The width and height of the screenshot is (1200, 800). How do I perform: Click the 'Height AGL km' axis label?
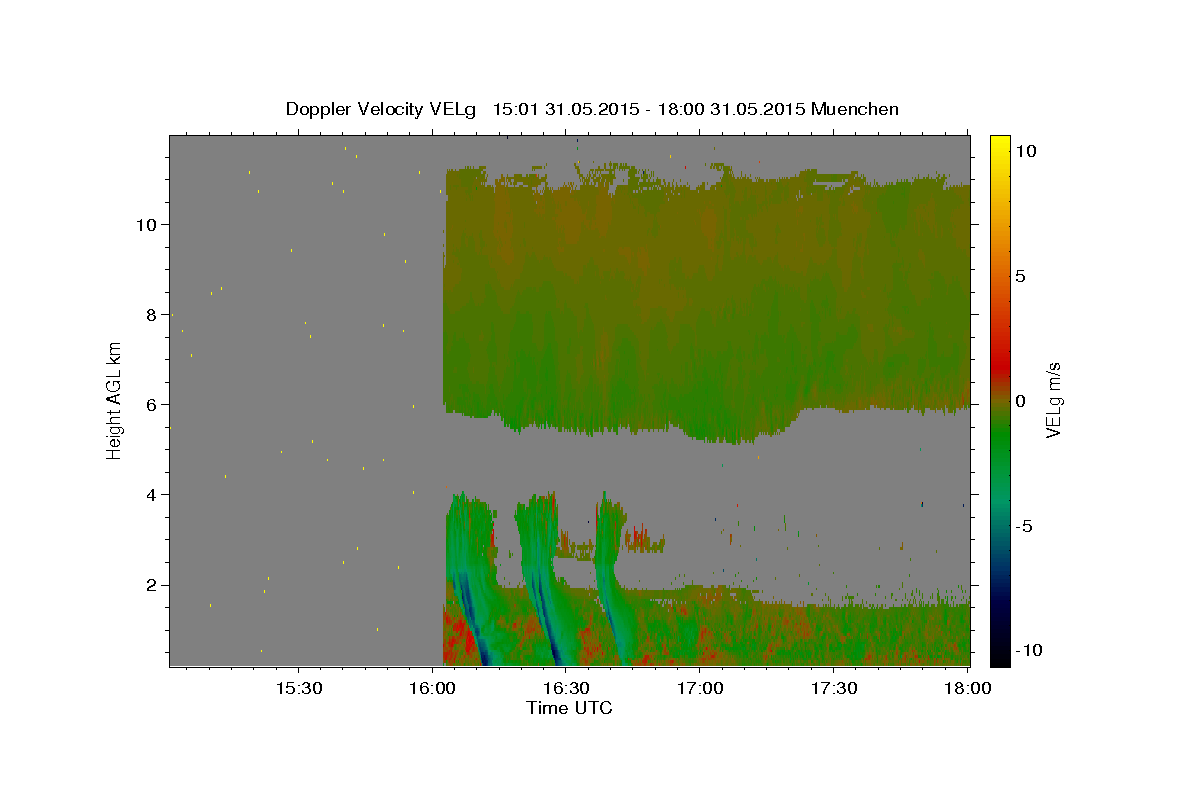point(115,400)
